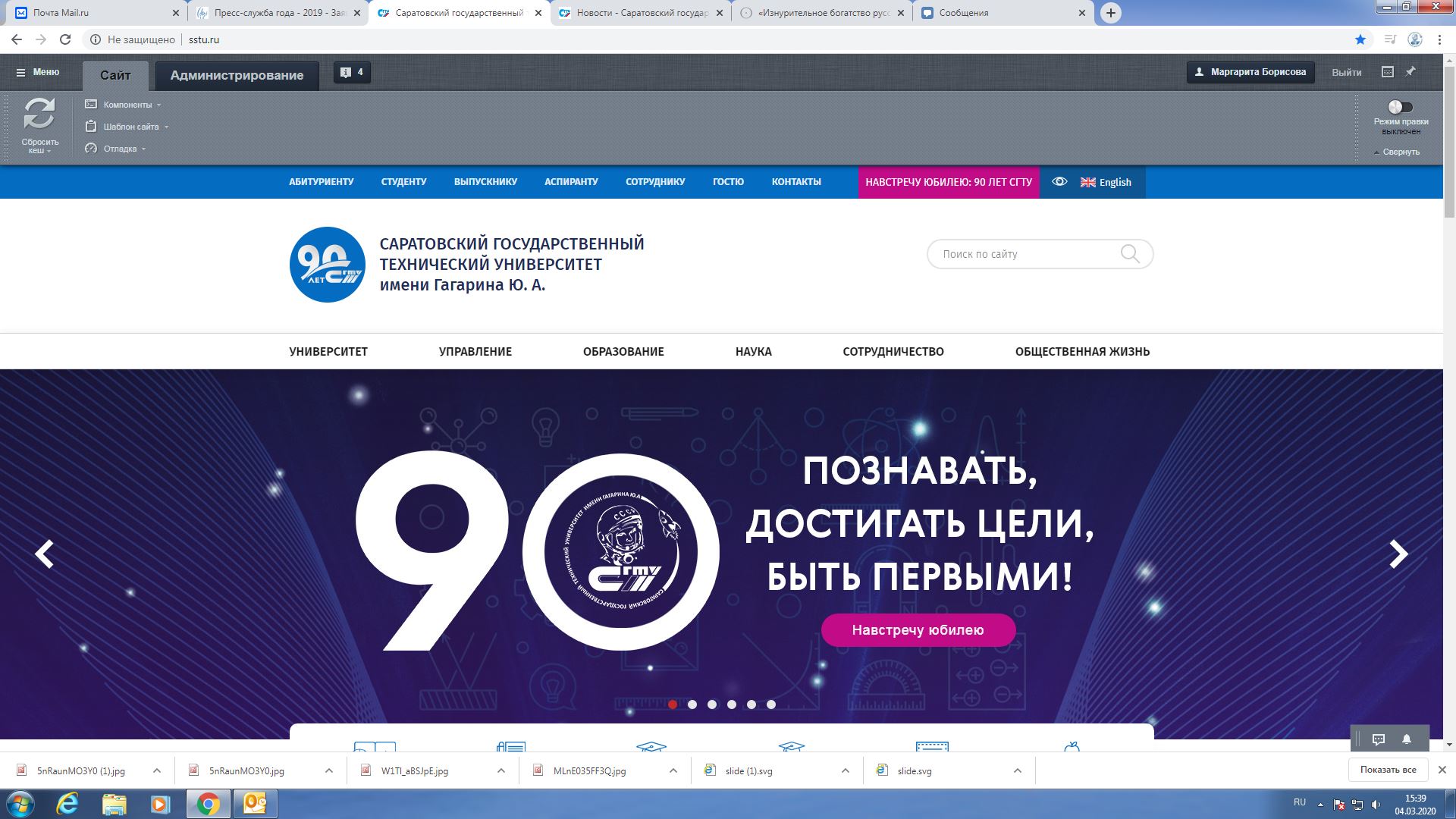The image size is (1456, 819).
Task: Launch Internet Explorer from the taskbar
Action: click(x=68, y=803)
